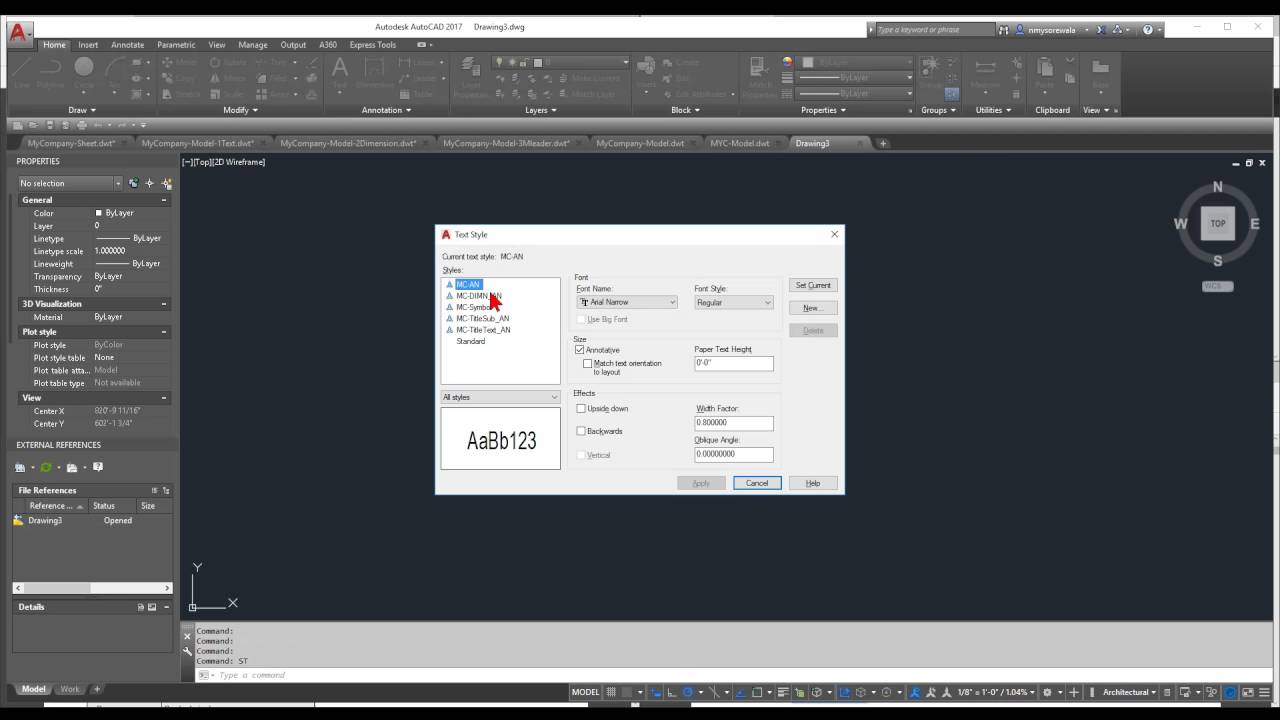Collapse the 3D Visualization section
The height and width of the screenshot is (720, 1280).
pyautogui.click(x=164, y=304)
